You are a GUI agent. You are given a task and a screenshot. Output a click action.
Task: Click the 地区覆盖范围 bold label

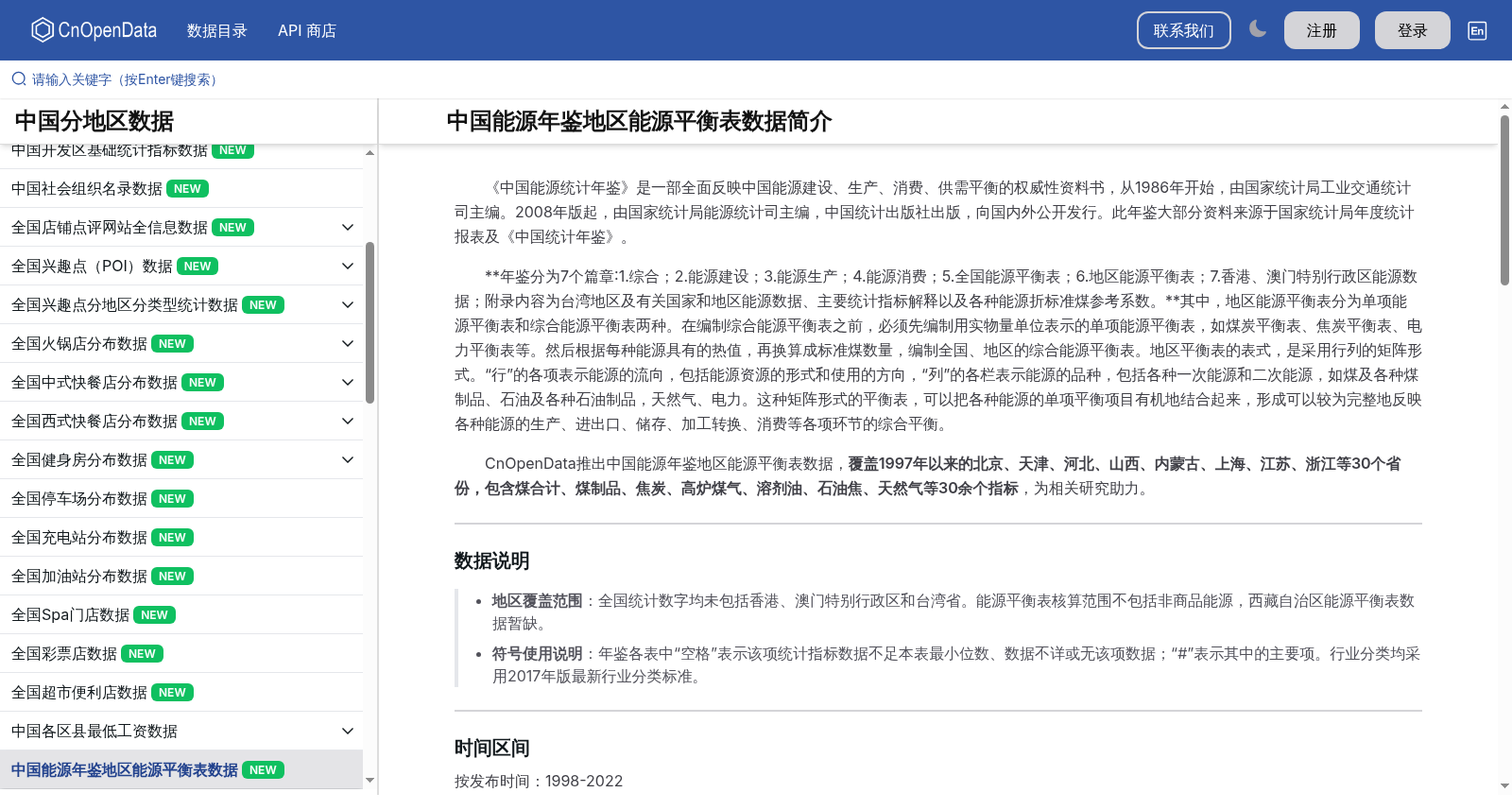click(x=537, y=600)
